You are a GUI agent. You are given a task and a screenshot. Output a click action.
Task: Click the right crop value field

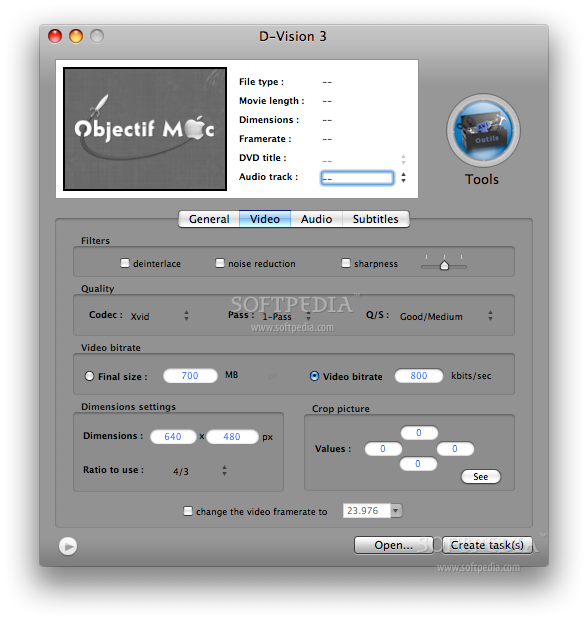coord(455,449)
